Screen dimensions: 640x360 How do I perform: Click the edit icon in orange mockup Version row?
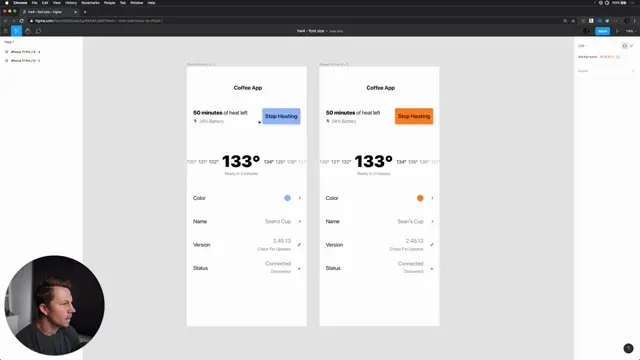tap(432, 245)
